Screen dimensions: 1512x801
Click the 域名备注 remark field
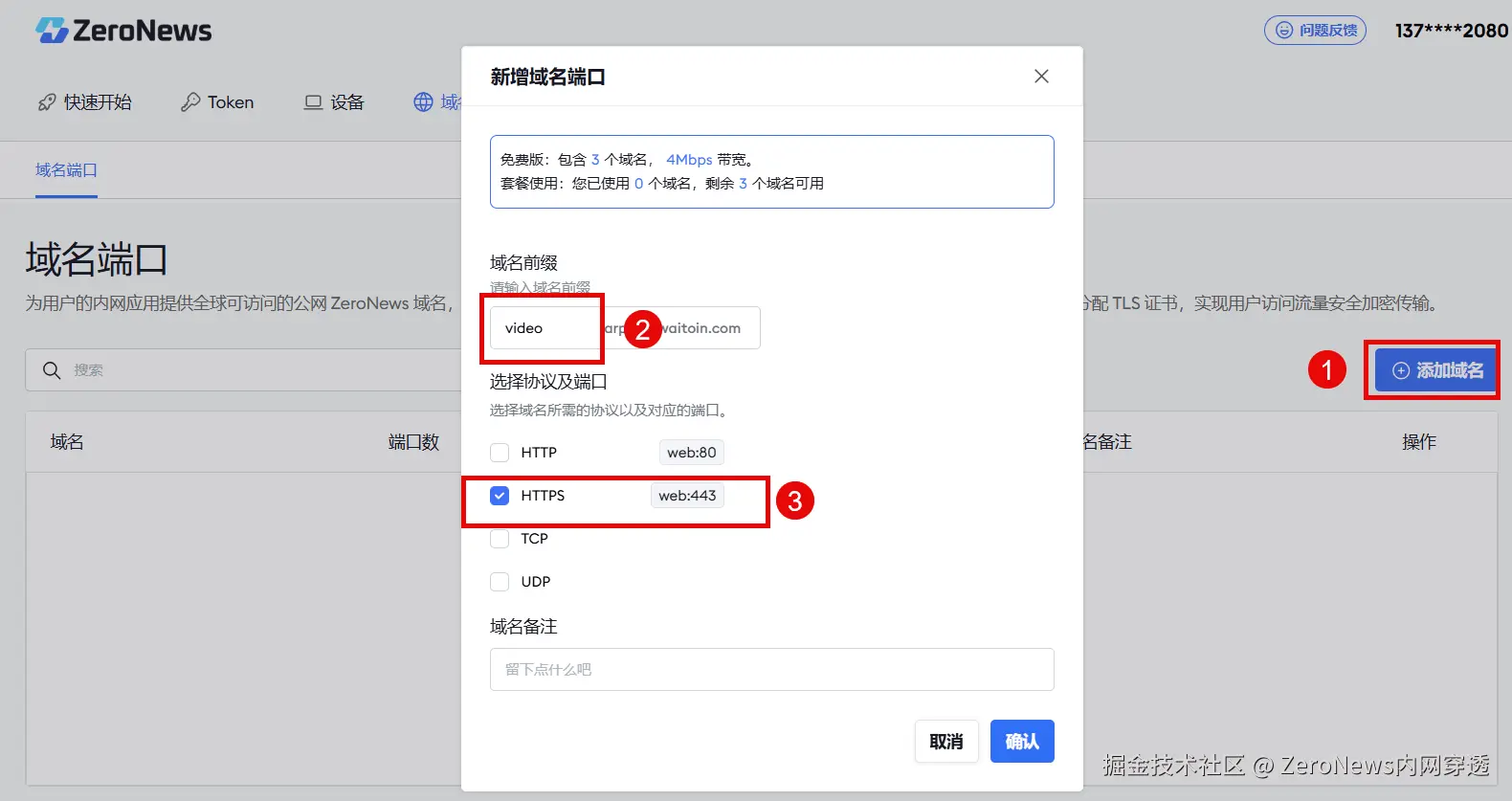[x=772, y=670]
